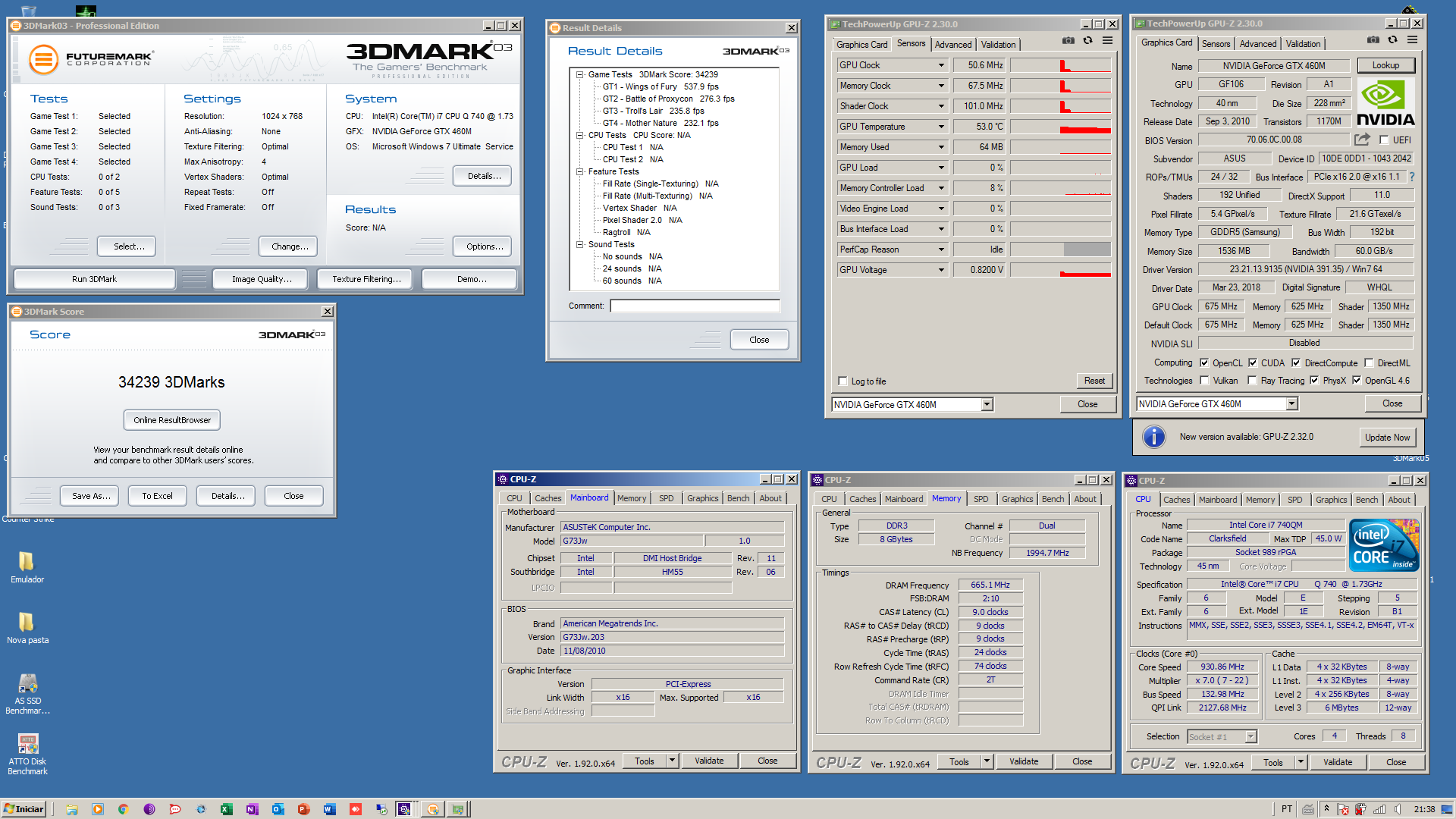The width and height of the screenshot is (1456, 819).
Task: Toggle the DirectCompute checkbox
Action: tap(1296, 362)
